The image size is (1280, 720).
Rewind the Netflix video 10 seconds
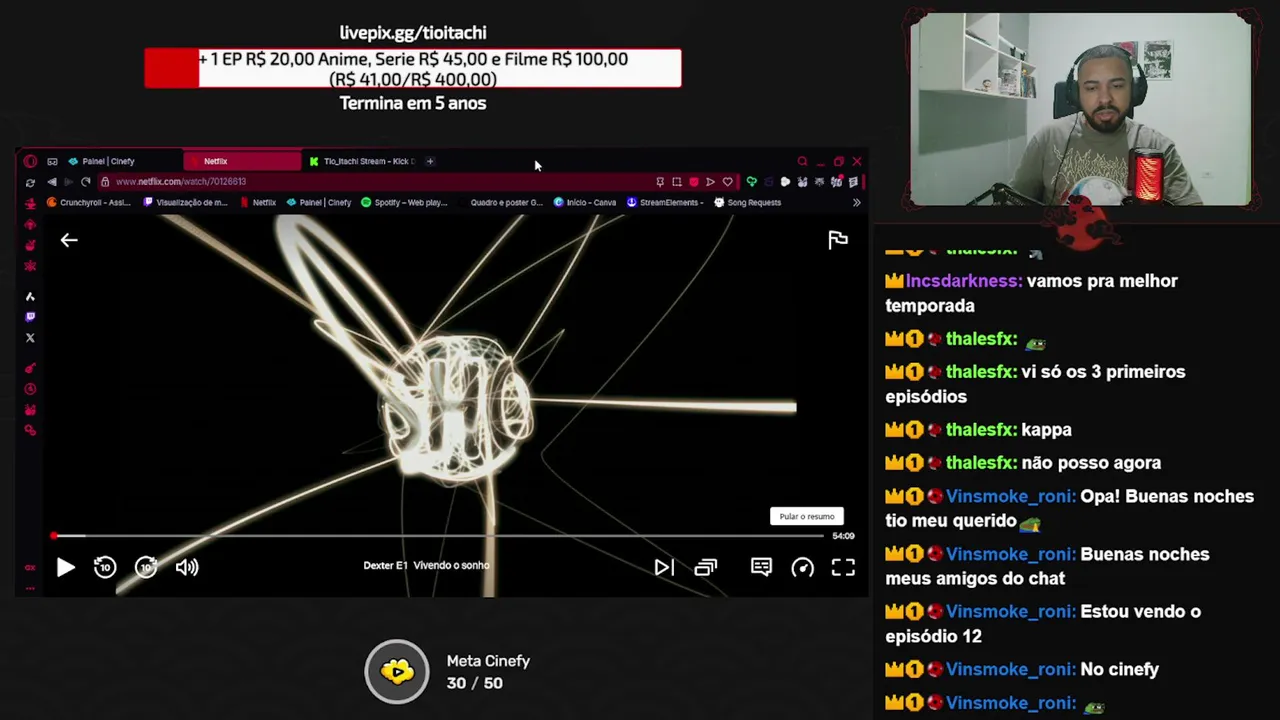pos(105,567)
